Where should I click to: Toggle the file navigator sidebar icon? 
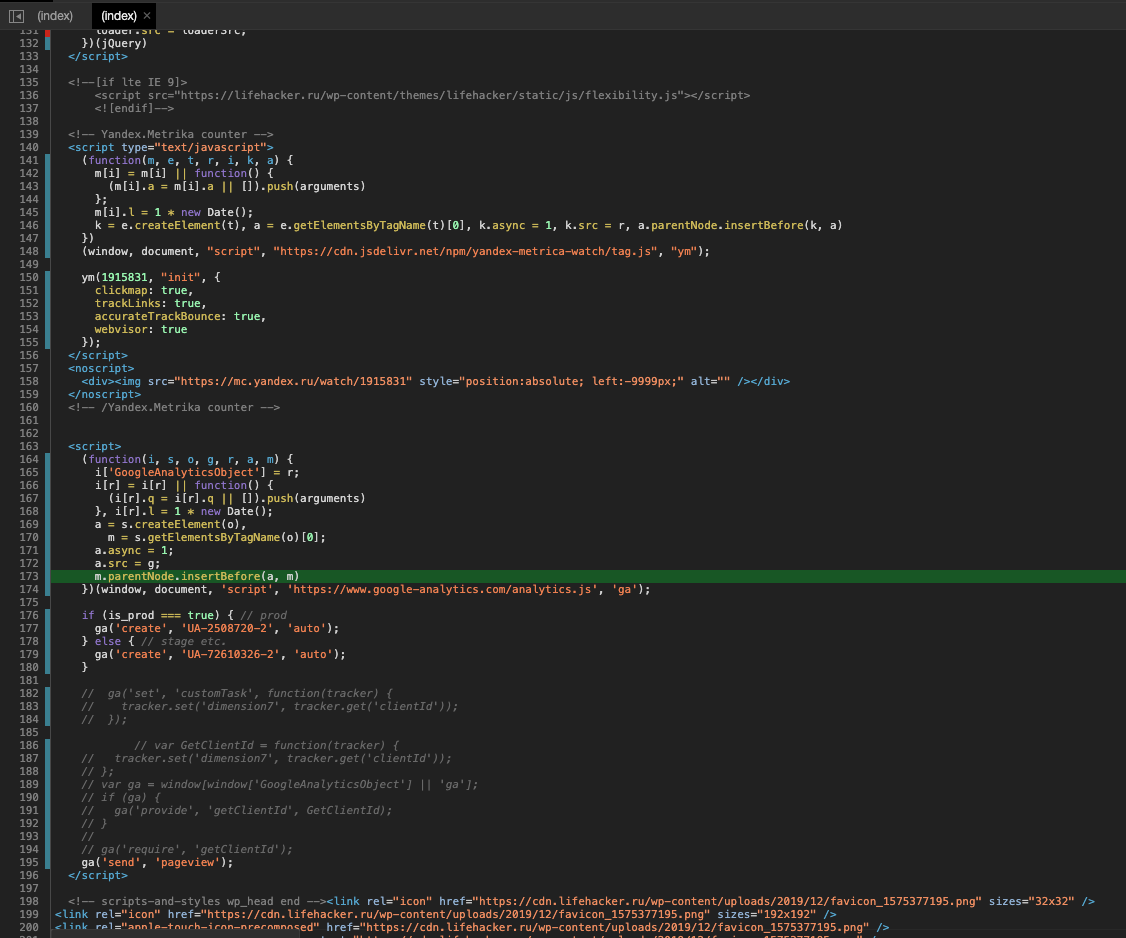pos(16,16)
